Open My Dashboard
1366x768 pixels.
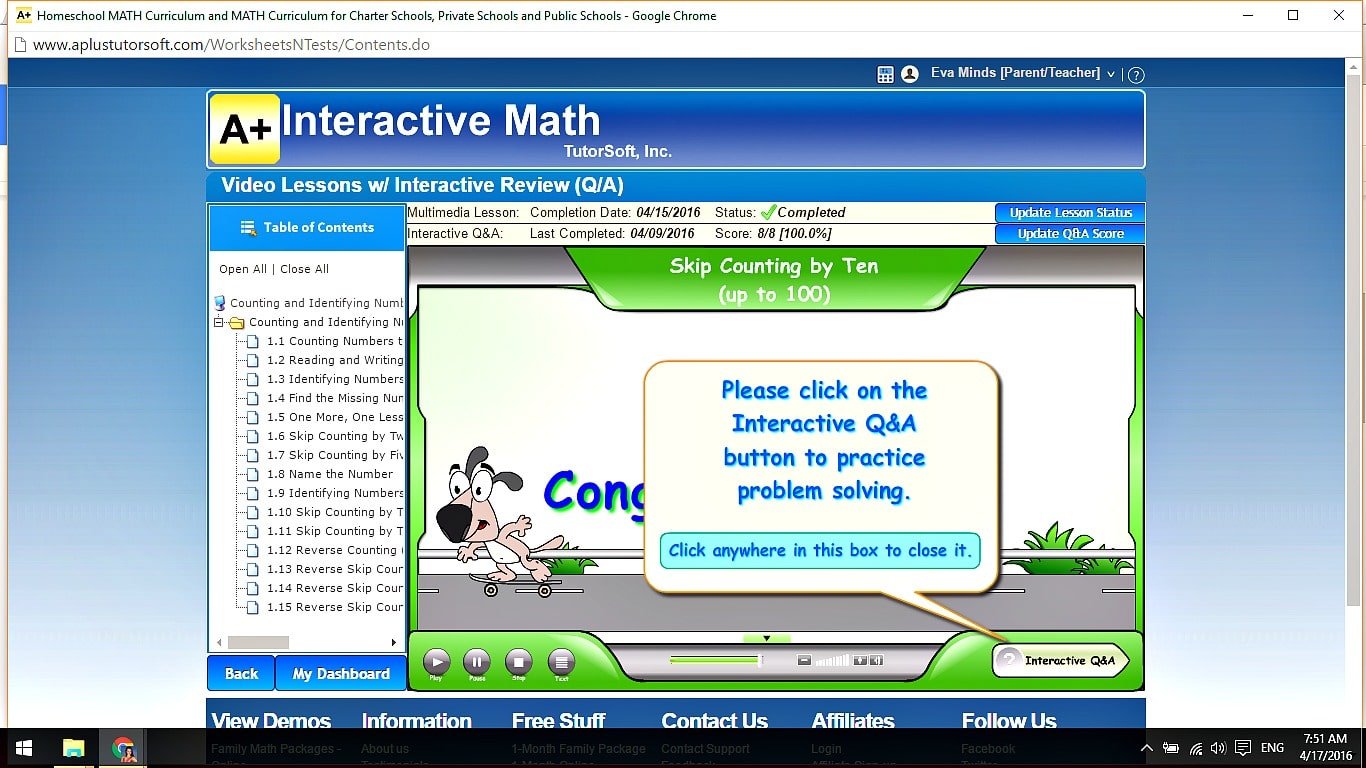pyautogui.click(x=341, y=673)
